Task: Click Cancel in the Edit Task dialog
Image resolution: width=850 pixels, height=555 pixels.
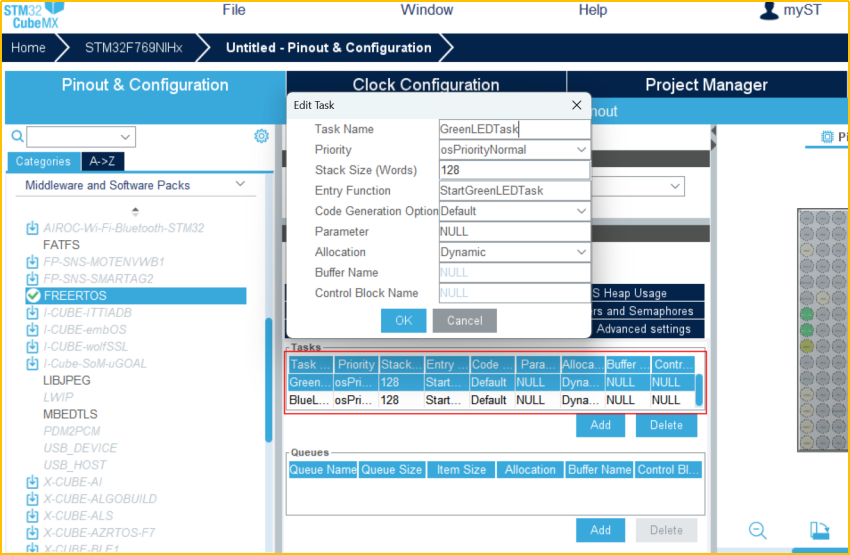Action: [x=464, y=320]
